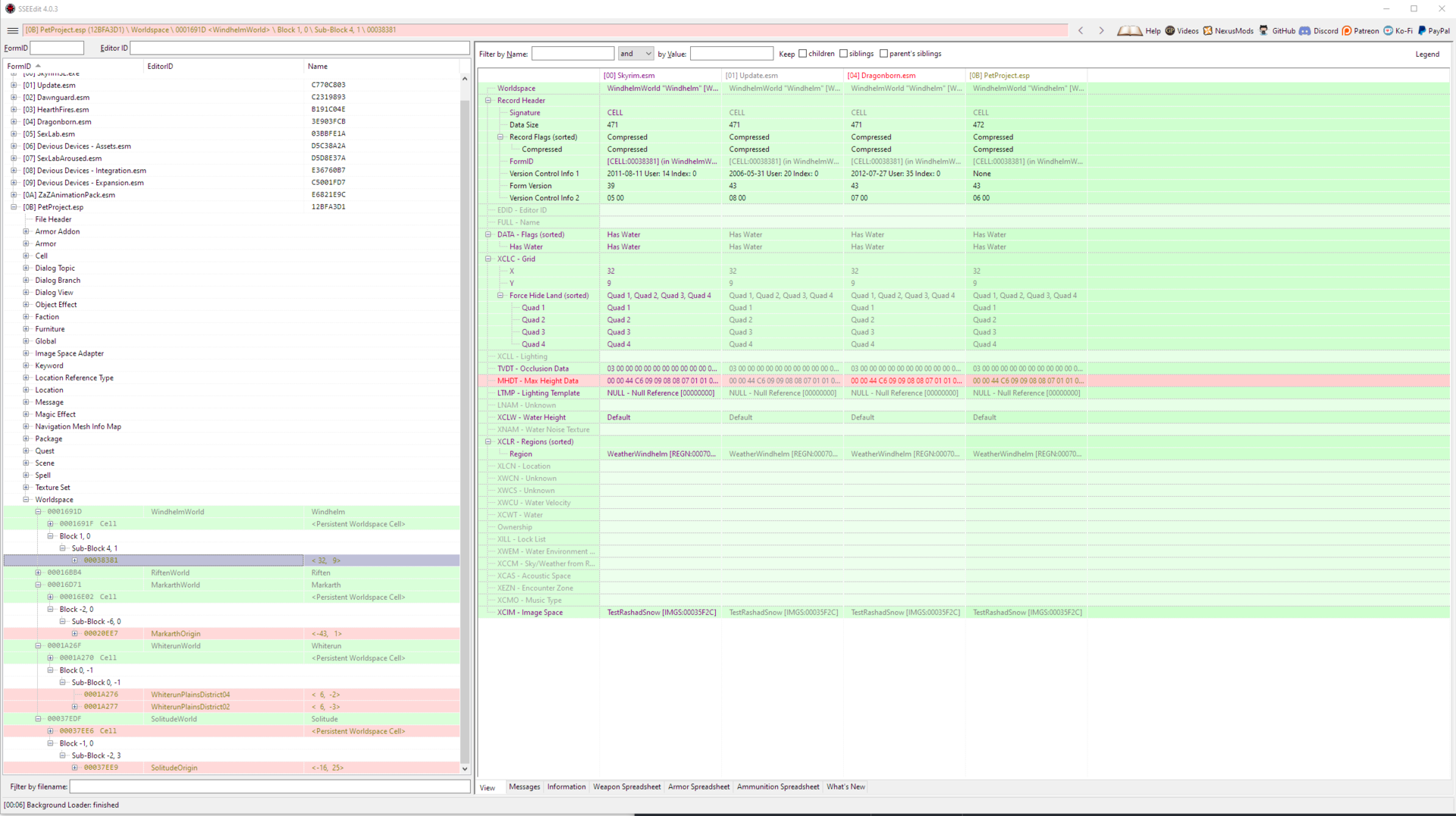
Task: Expand Sub-Block 4, 1 cell 00038381
Action: pyautogui.click(x=74, y=560)
